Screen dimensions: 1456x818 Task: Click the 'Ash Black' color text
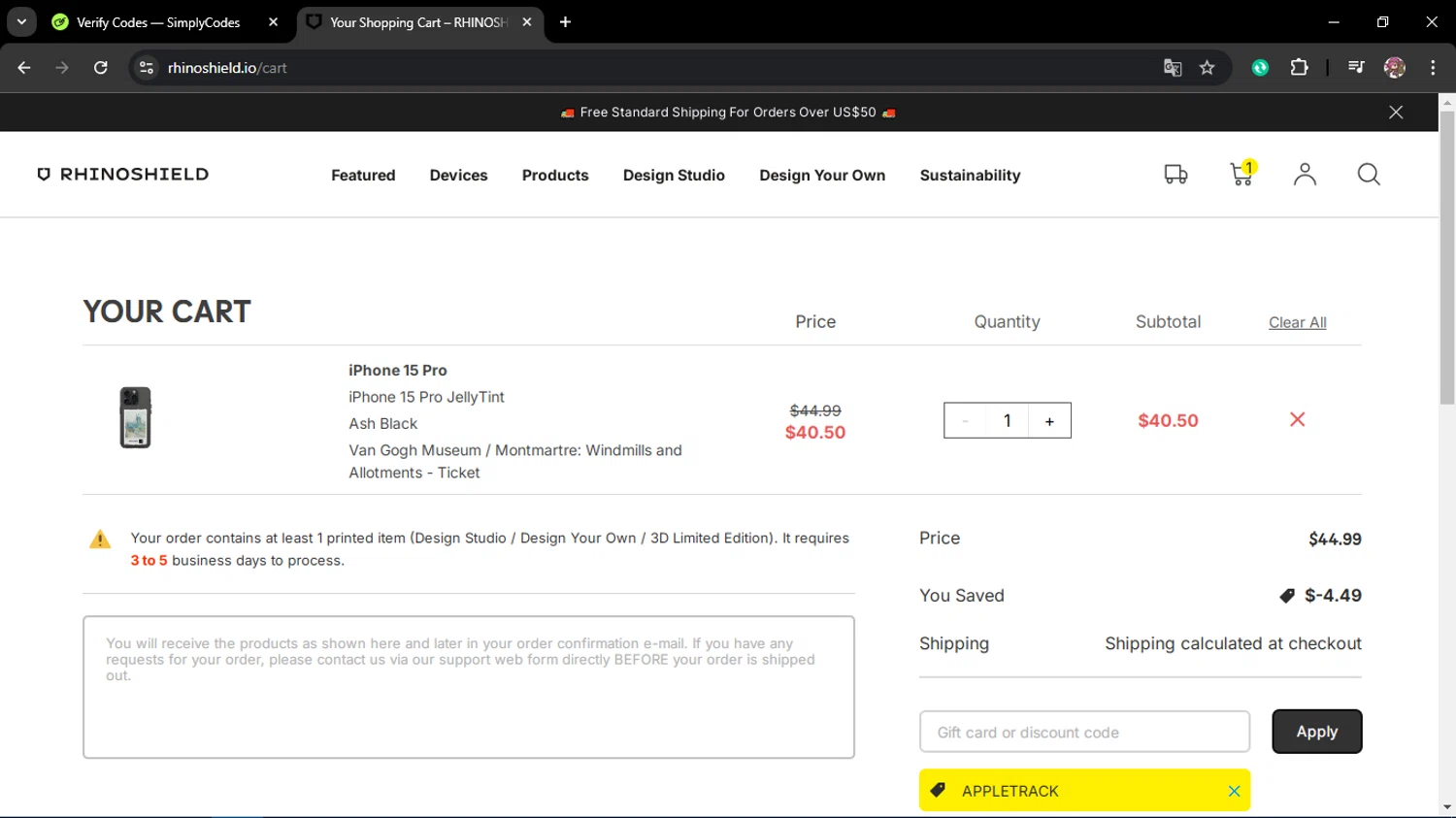click(383, 424)
